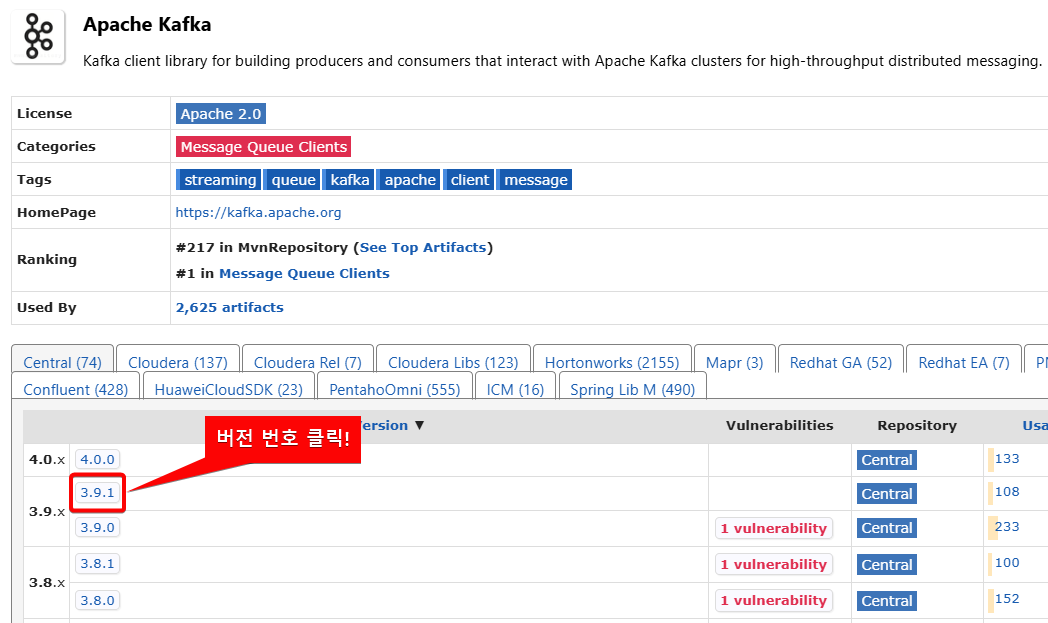Viewport: 1048px width, 623px height.
Task: Click the Repository column header
Action: point(917,426)
